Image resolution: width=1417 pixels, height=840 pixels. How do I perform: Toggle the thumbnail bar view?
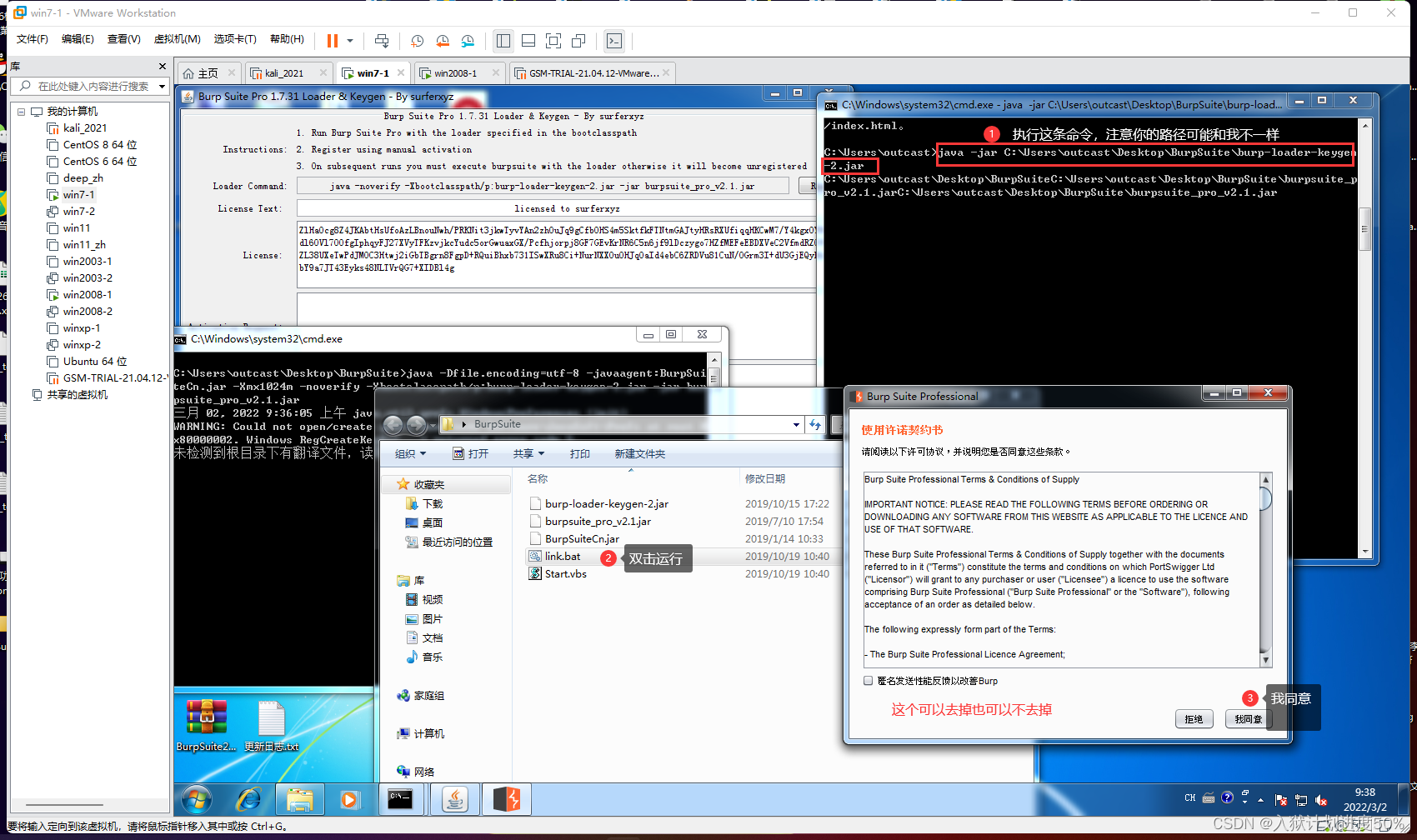pyautogui.click(x=528, y=41)
